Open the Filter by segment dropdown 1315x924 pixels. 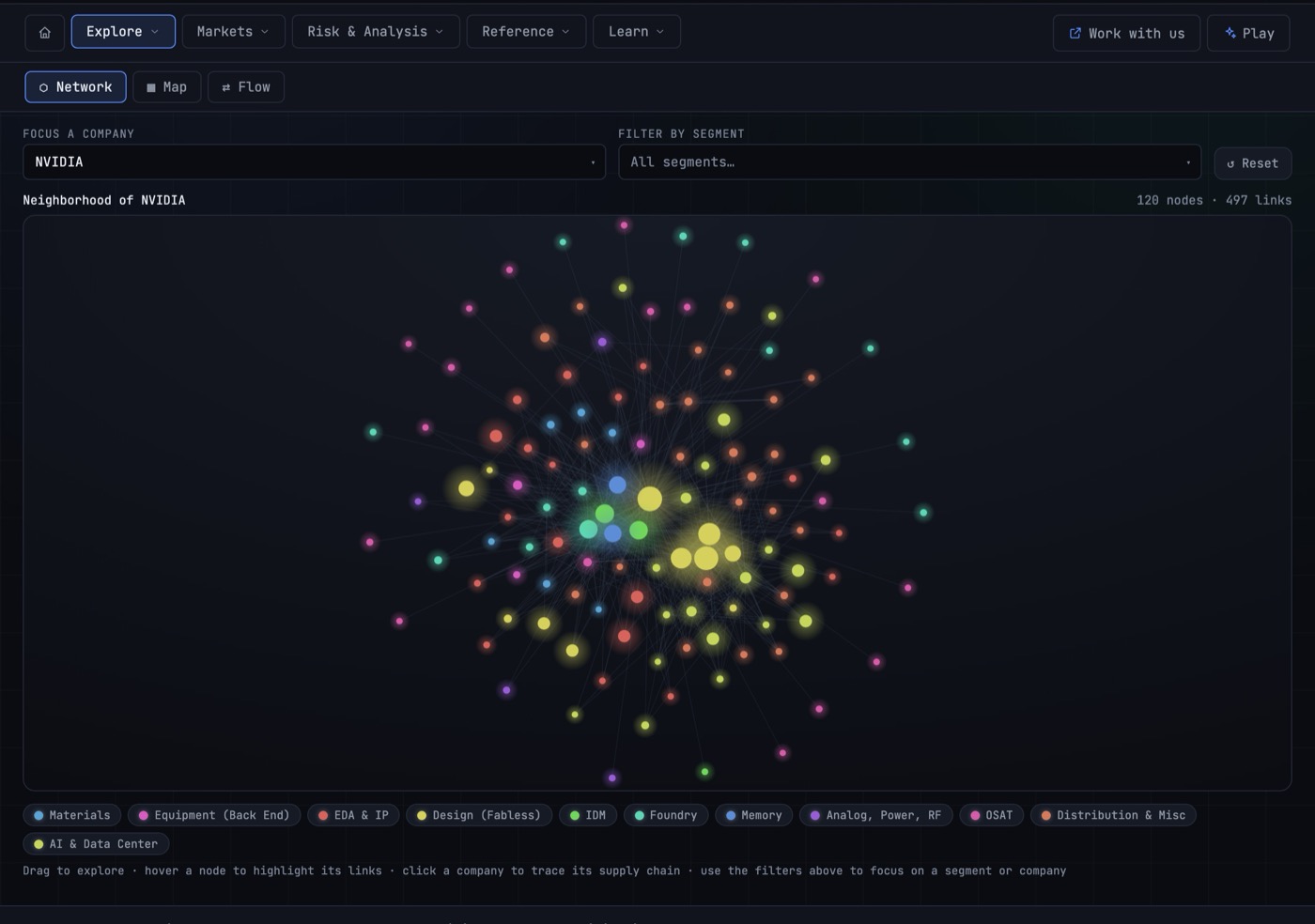pos(909,162)
